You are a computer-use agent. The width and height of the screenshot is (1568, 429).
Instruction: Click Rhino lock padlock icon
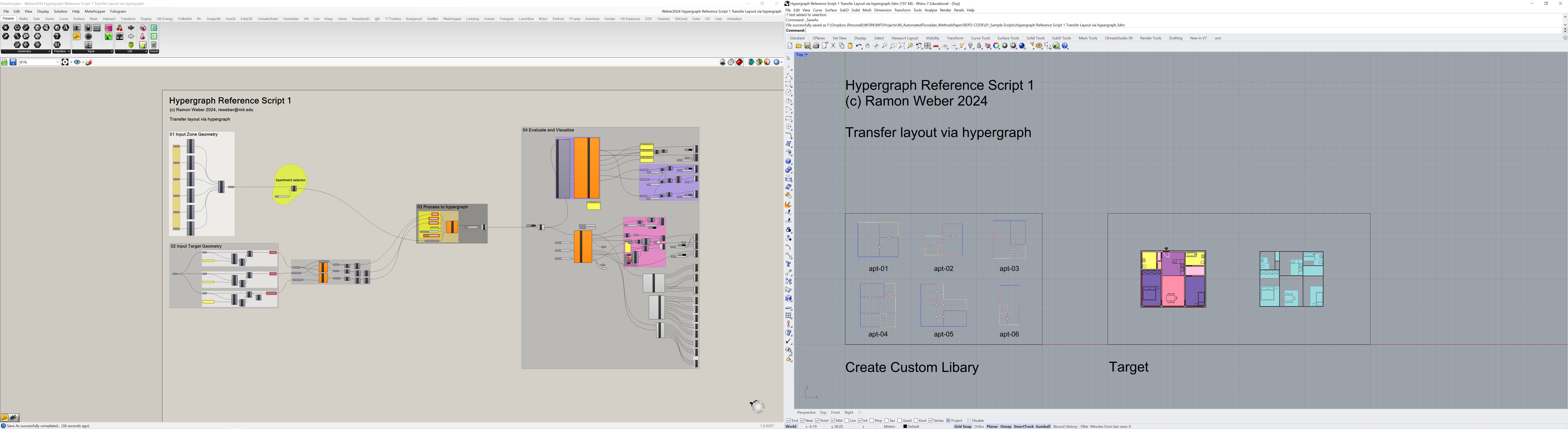point(979,46)
